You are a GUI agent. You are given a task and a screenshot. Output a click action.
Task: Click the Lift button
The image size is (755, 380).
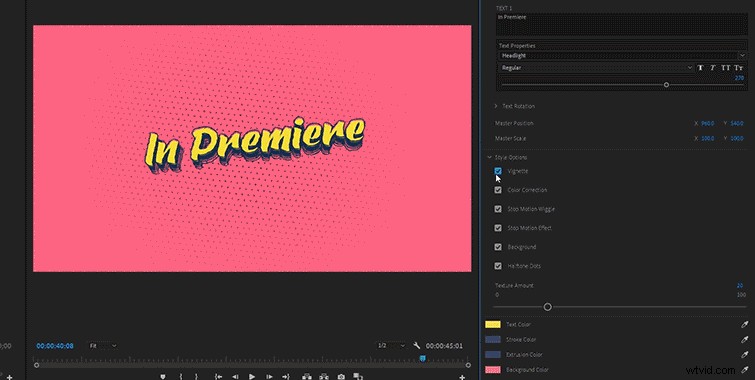[307, 377]
